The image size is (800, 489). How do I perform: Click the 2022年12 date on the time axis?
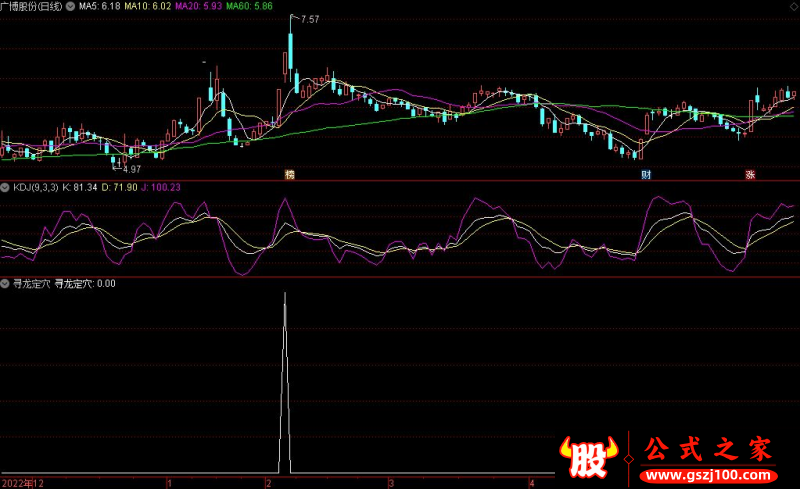tap(22, 482)
